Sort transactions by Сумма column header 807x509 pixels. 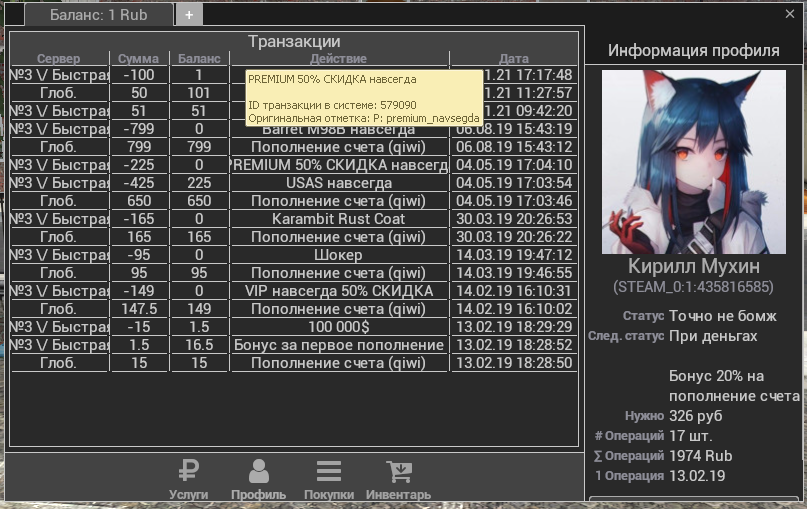coord(138,59)
